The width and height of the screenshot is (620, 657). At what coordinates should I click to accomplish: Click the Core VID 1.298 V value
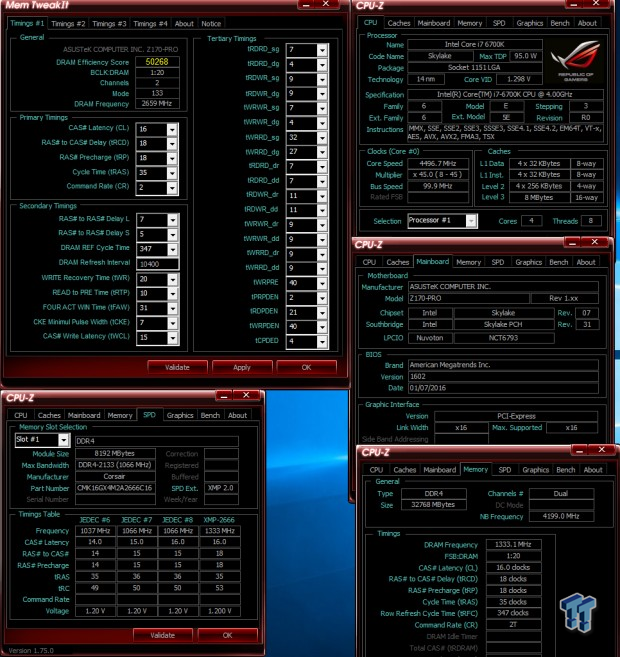(519, 79)
